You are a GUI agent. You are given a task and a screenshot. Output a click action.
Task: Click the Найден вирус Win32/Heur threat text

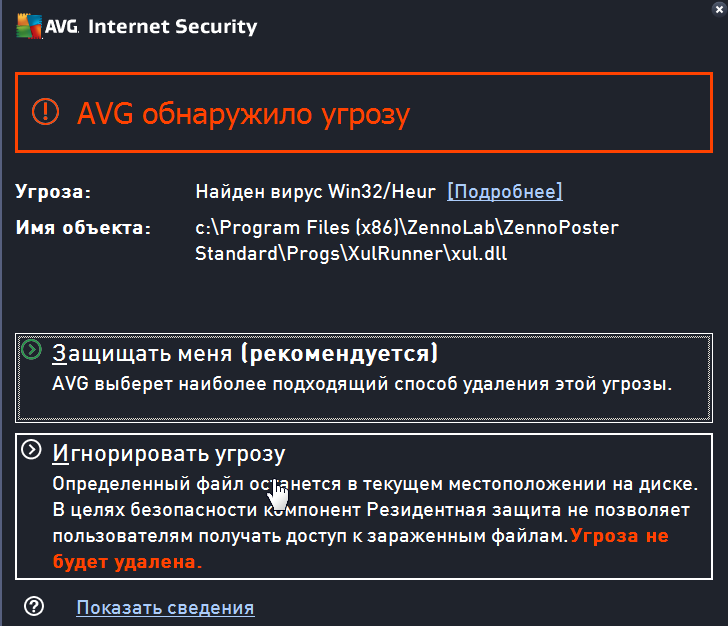click(315, 191)
